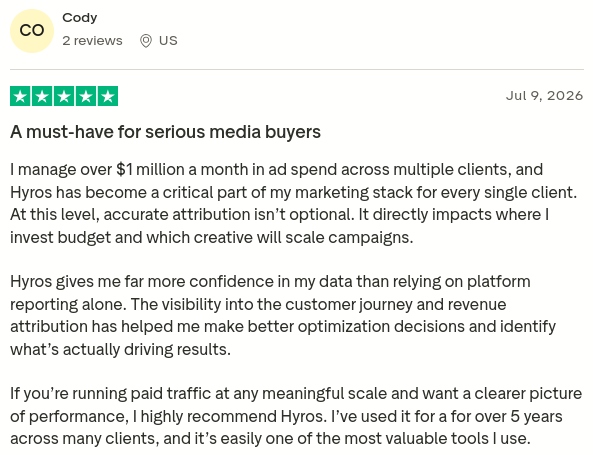
Task: Click the paragraph starting 'Hyros gives me far more'
Action: (283, 315)
